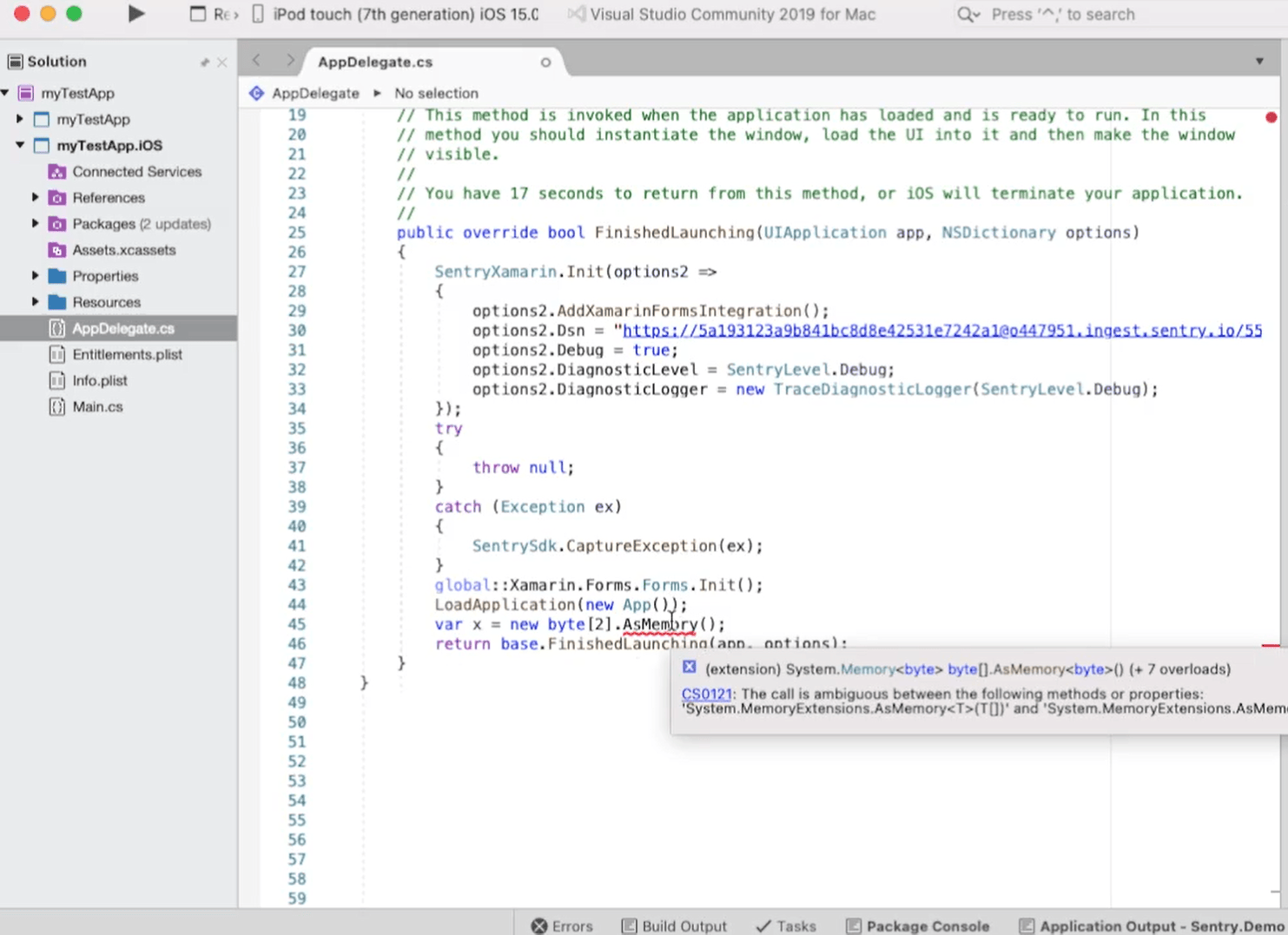Image resolution: width=1288 pixels, height=935 pixels.
Task: Pin the Solution panel
Action: coord(205,62)
